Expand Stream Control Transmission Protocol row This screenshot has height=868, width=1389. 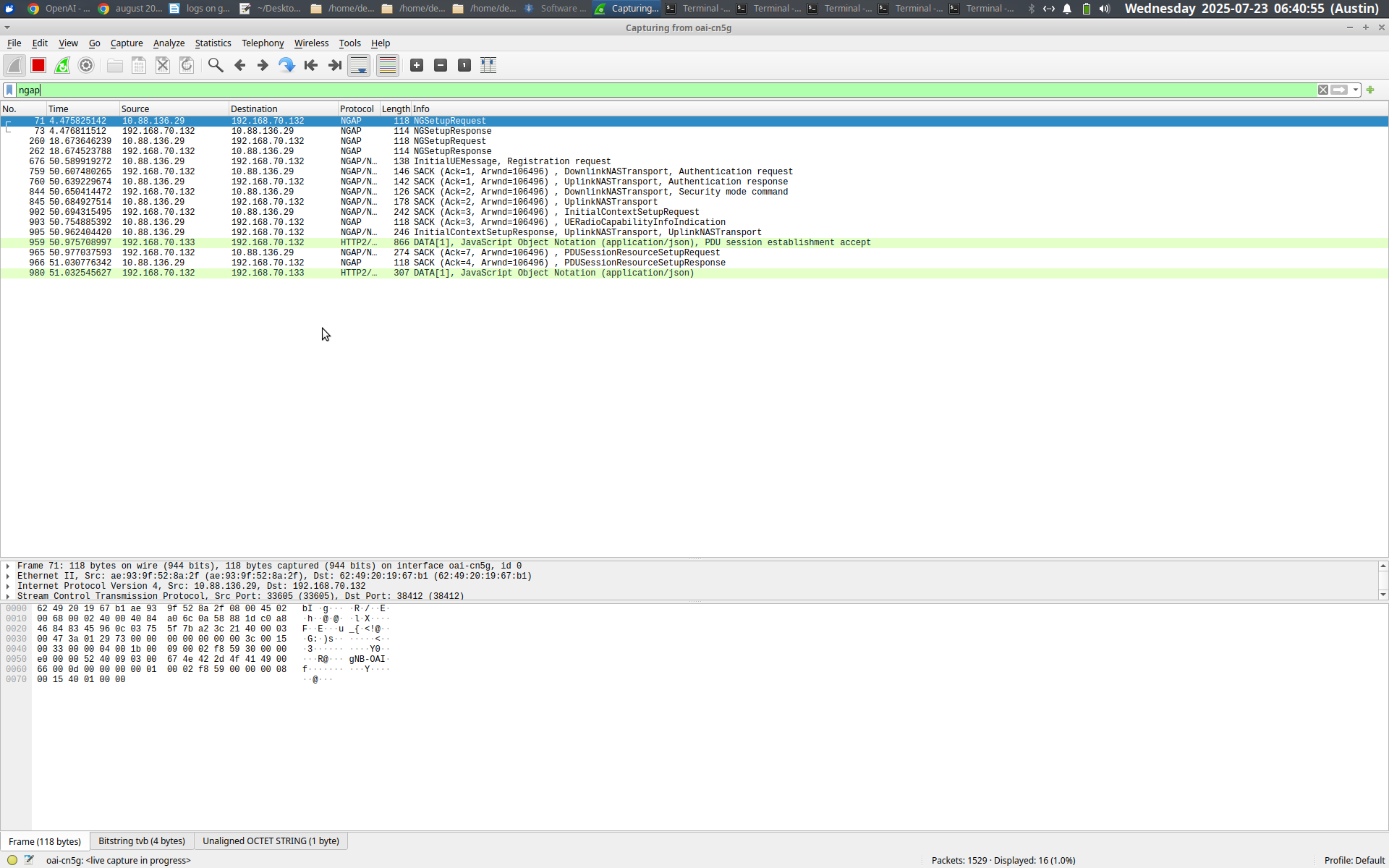[x=8, y=597]
